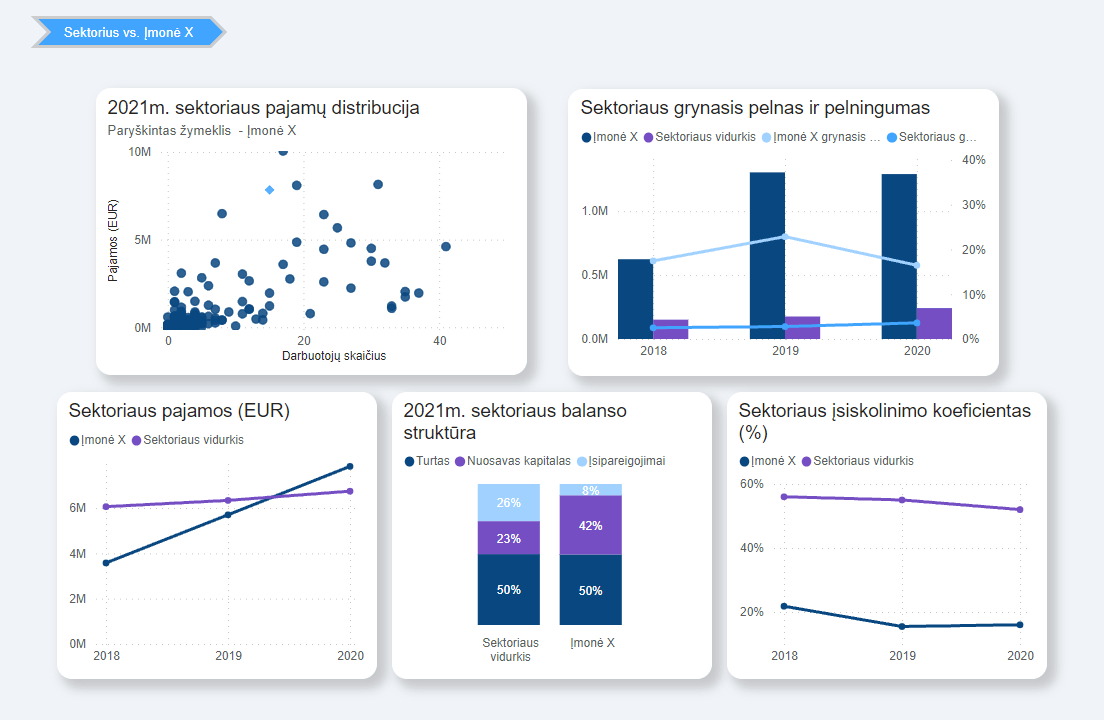Click the 2019 Įmonė X net profit bar
Viewport: 1104px width, 720px height.
coord(767,255)
